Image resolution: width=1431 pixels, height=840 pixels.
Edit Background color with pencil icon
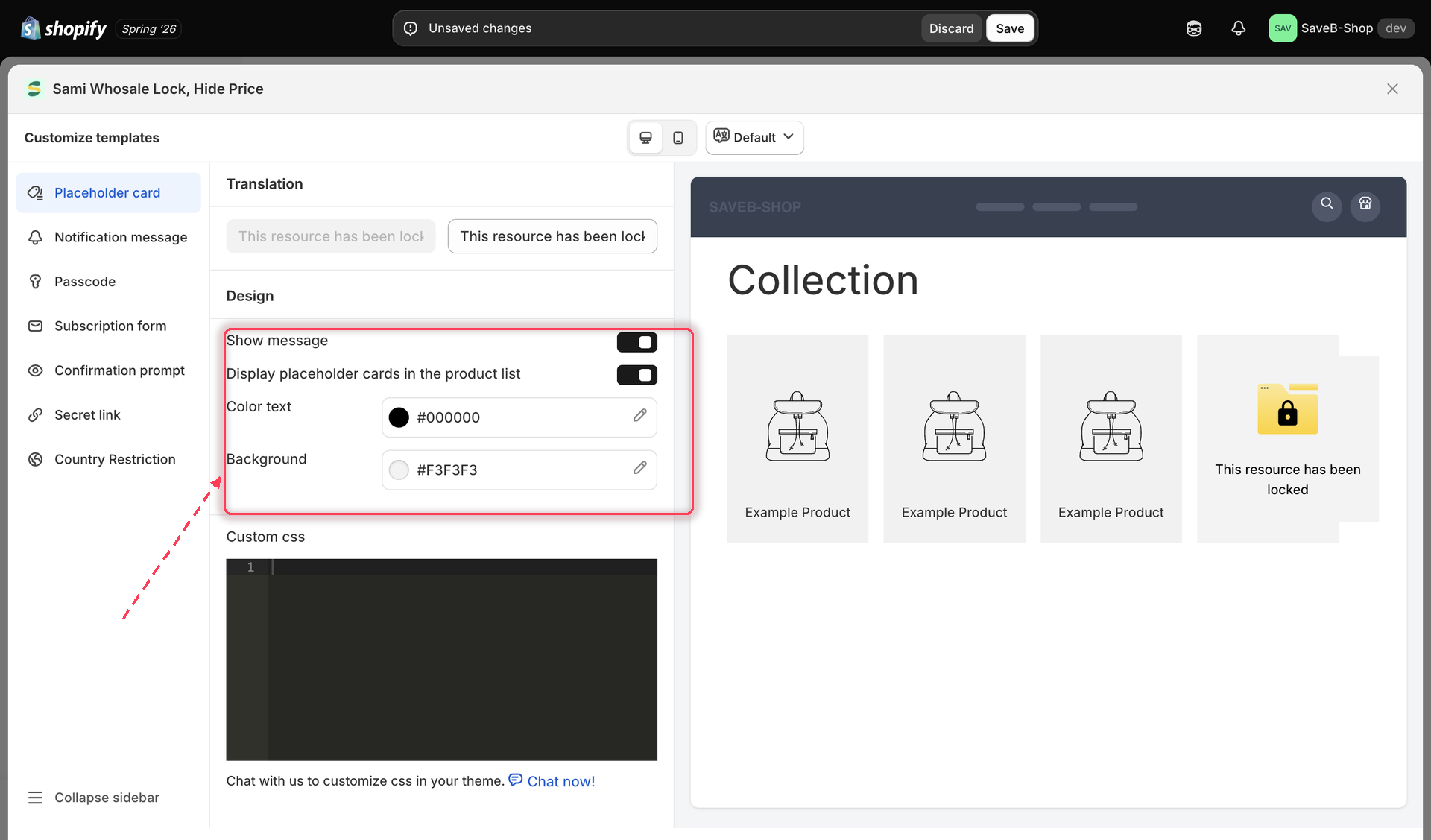[640, 468]
